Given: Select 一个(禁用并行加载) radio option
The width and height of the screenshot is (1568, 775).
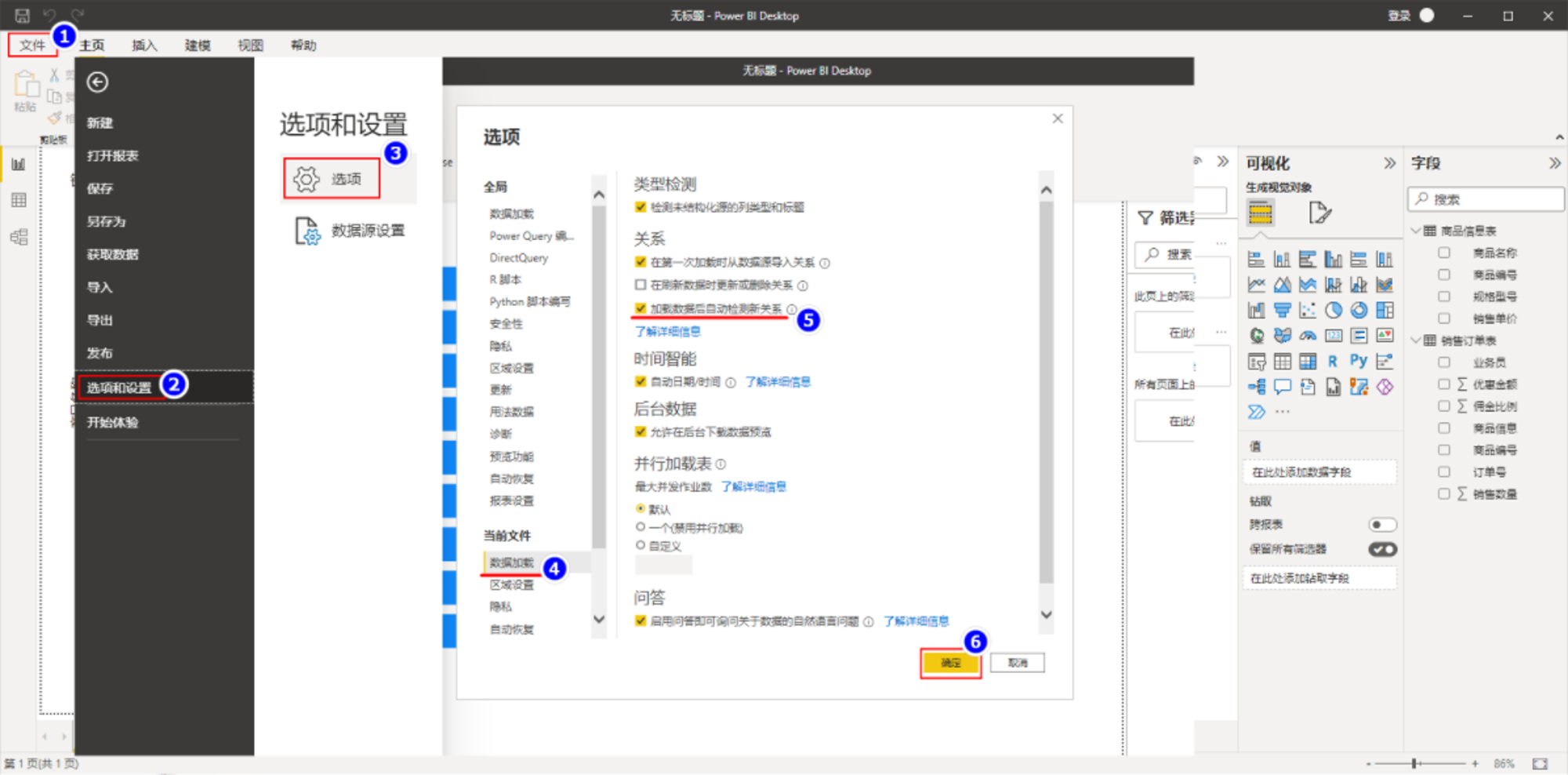Looking at the screenshot, I should click(641, 527).
